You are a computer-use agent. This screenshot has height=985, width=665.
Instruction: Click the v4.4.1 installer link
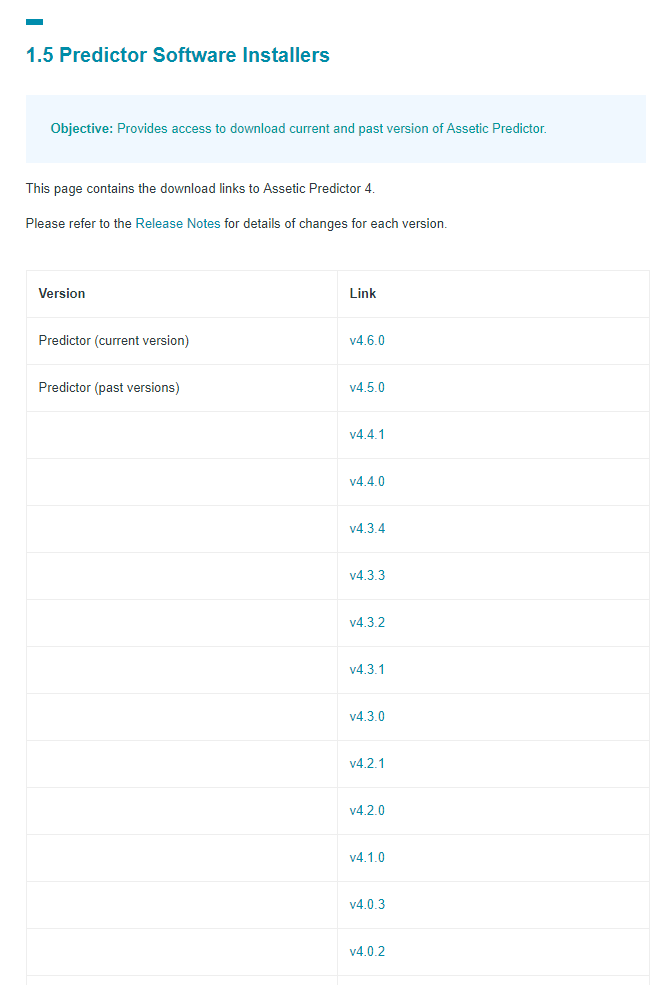point(367,435)
